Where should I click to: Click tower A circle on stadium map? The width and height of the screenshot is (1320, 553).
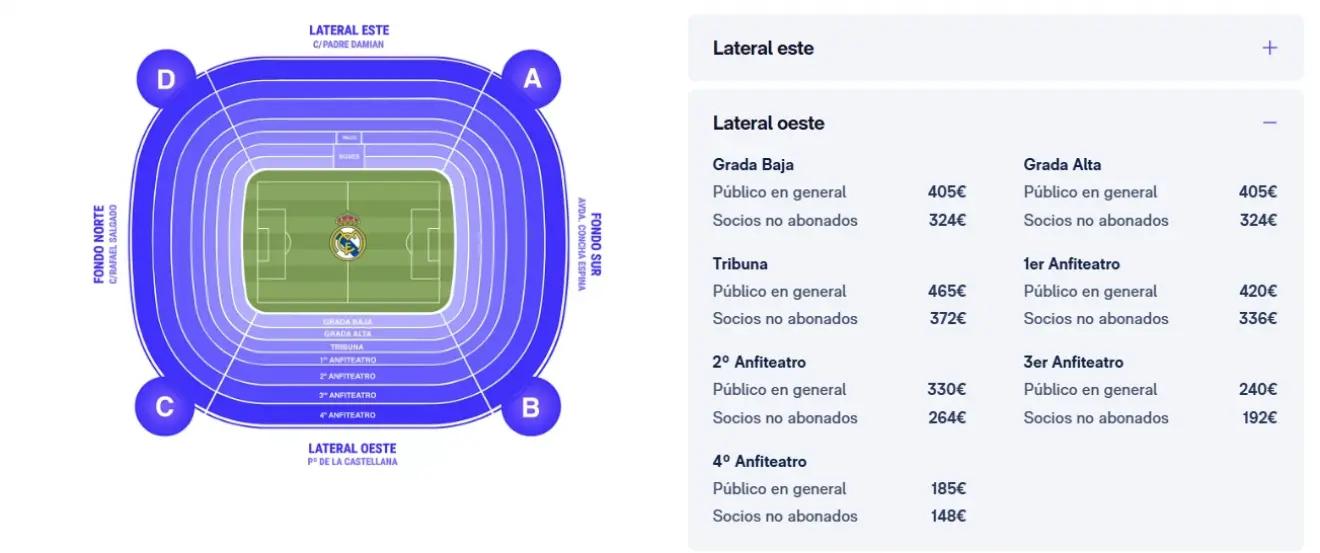[532, 79]
